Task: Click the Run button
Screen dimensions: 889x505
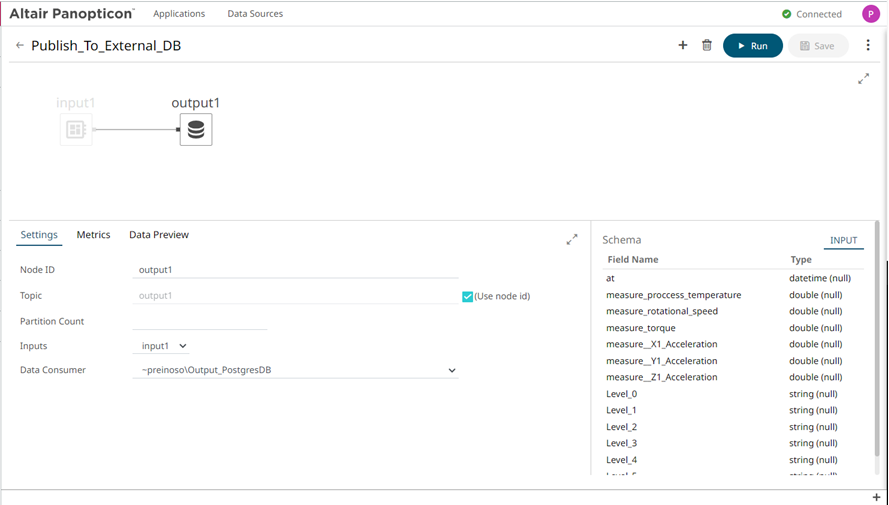Action: click(752, 46)
